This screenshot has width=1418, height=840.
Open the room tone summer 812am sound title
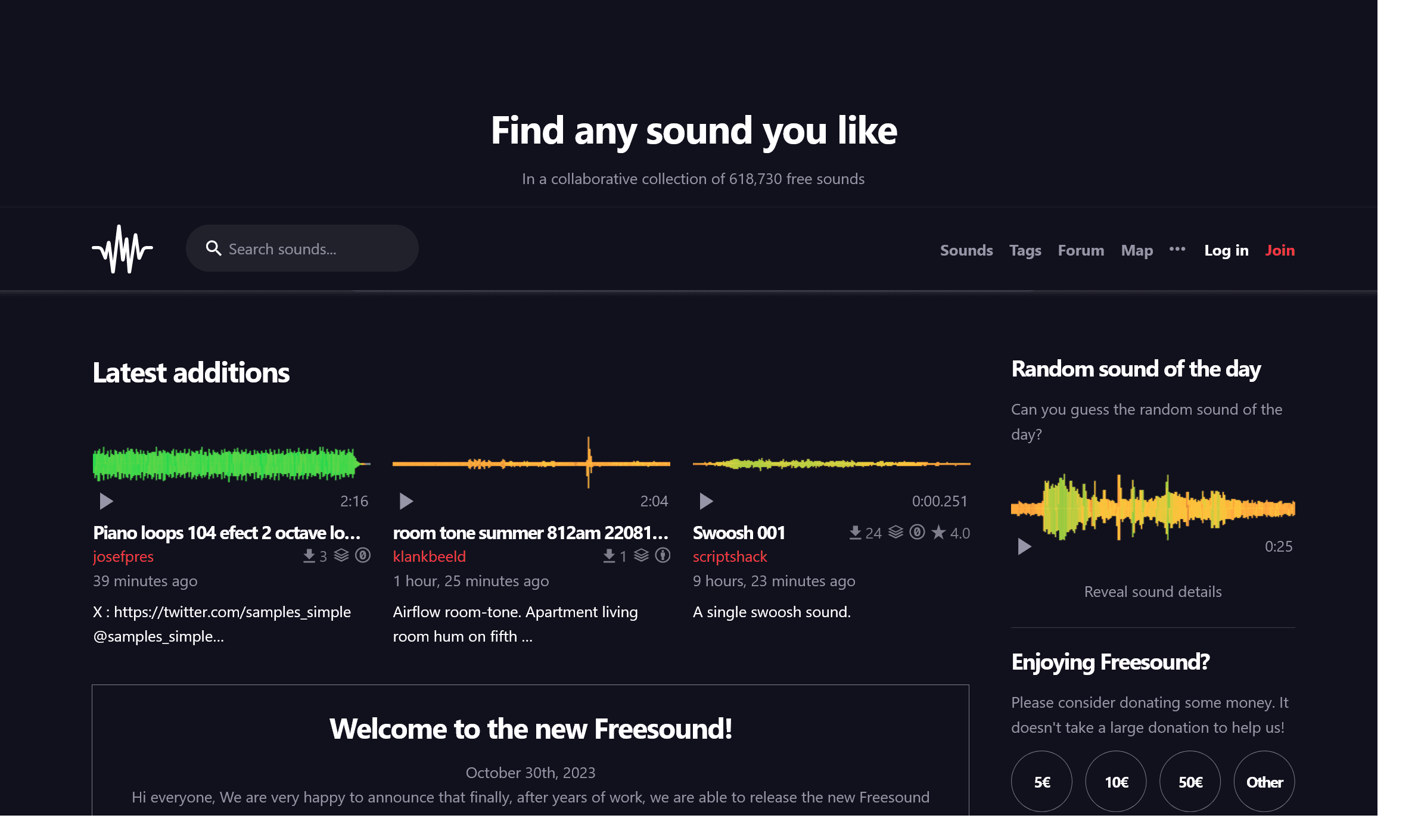[x=530, y=533]
